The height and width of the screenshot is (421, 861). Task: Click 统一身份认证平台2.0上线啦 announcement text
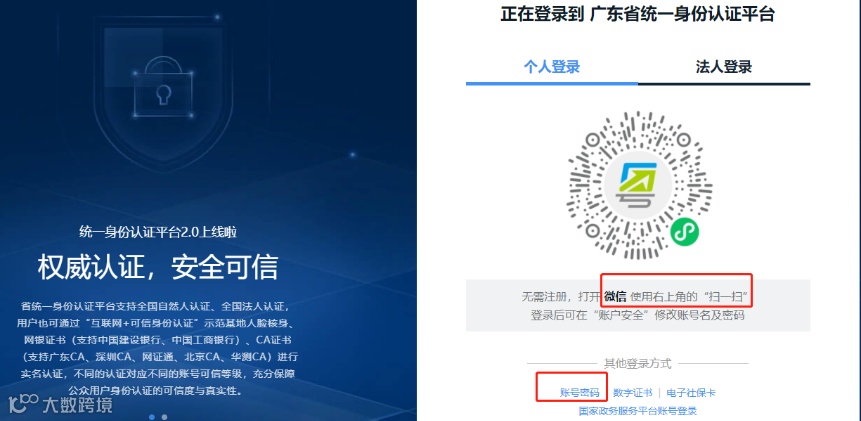pos(158,232)
